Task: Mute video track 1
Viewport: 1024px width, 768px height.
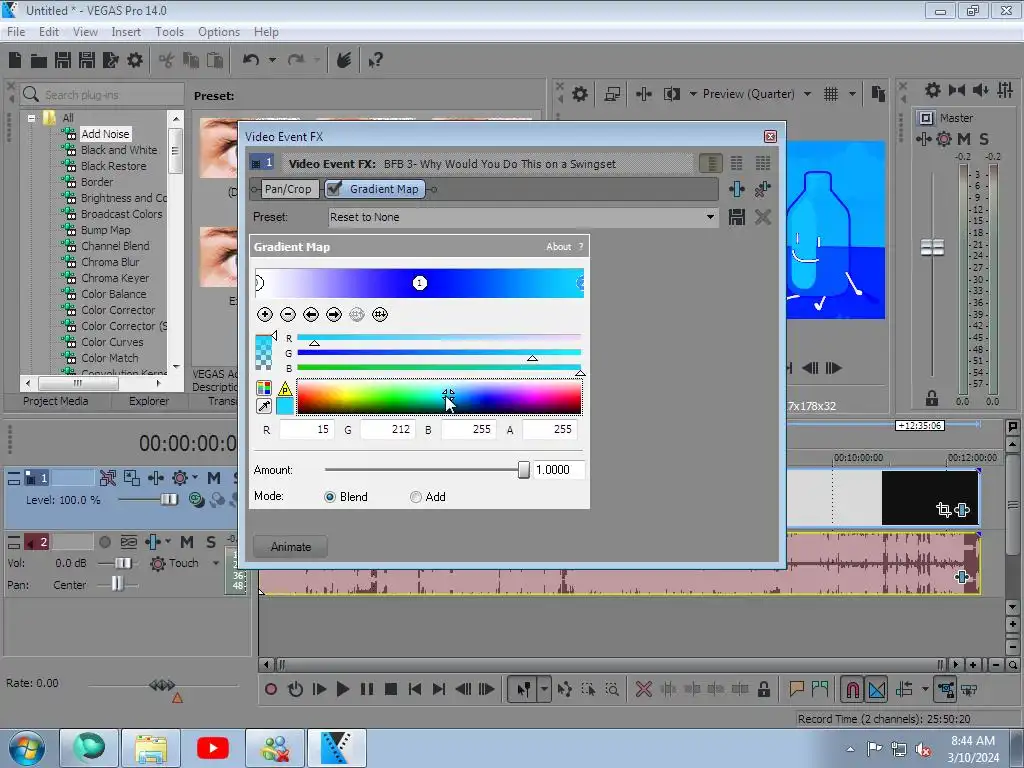Action: pos(214,478)
